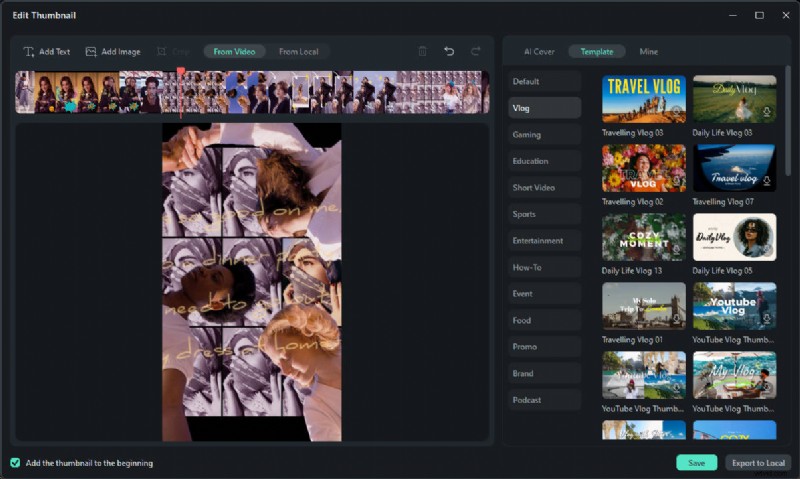This screenshot has height=479, width=800.
Task: Click the Save button
Action: pos(696,463)
